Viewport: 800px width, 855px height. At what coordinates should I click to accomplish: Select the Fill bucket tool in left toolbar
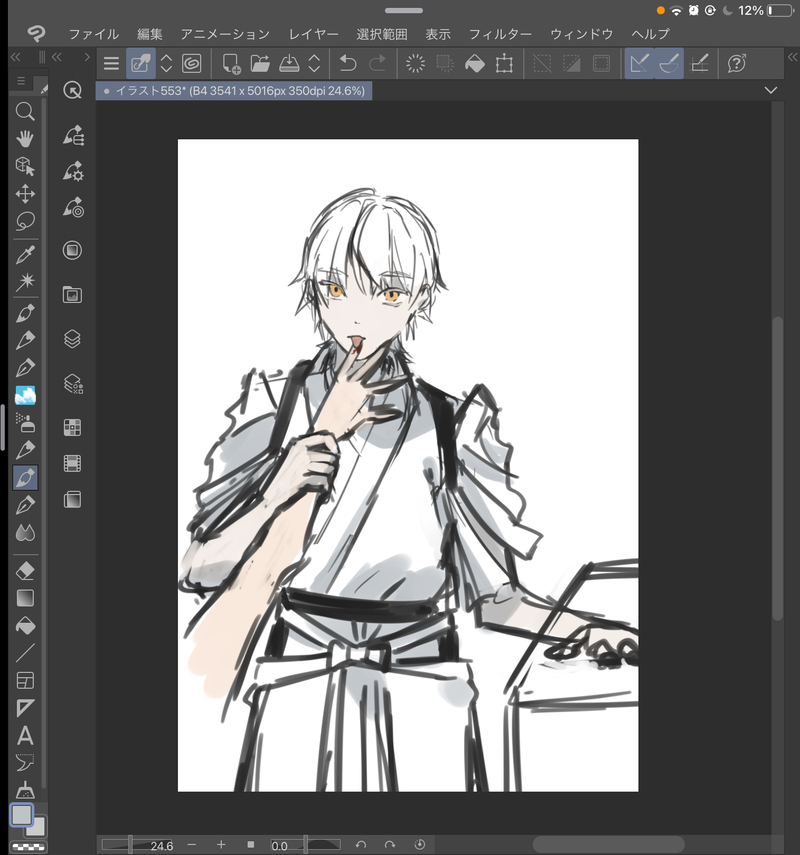point(25,625)
